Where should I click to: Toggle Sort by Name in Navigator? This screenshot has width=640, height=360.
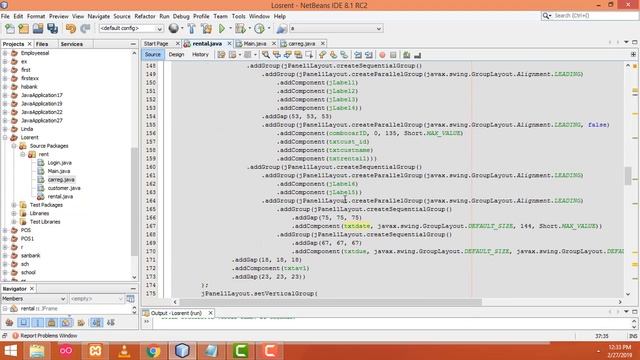click(x=96, y=323)
